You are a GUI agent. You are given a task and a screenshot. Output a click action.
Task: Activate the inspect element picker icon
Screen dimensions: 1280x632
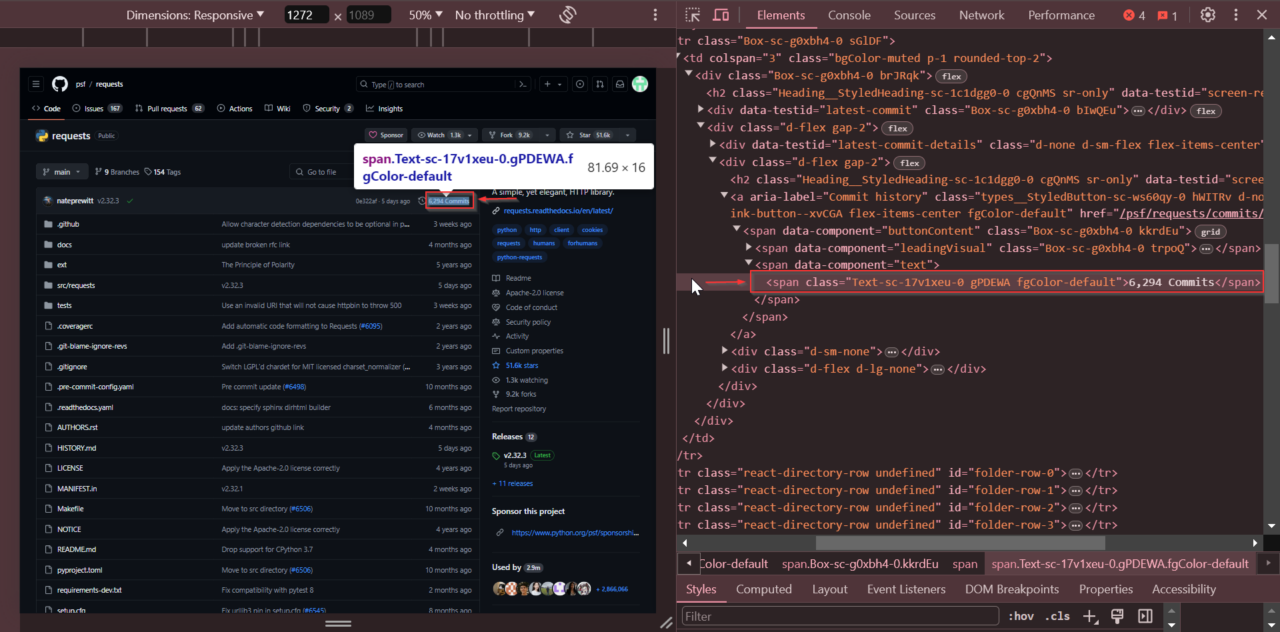693,15
